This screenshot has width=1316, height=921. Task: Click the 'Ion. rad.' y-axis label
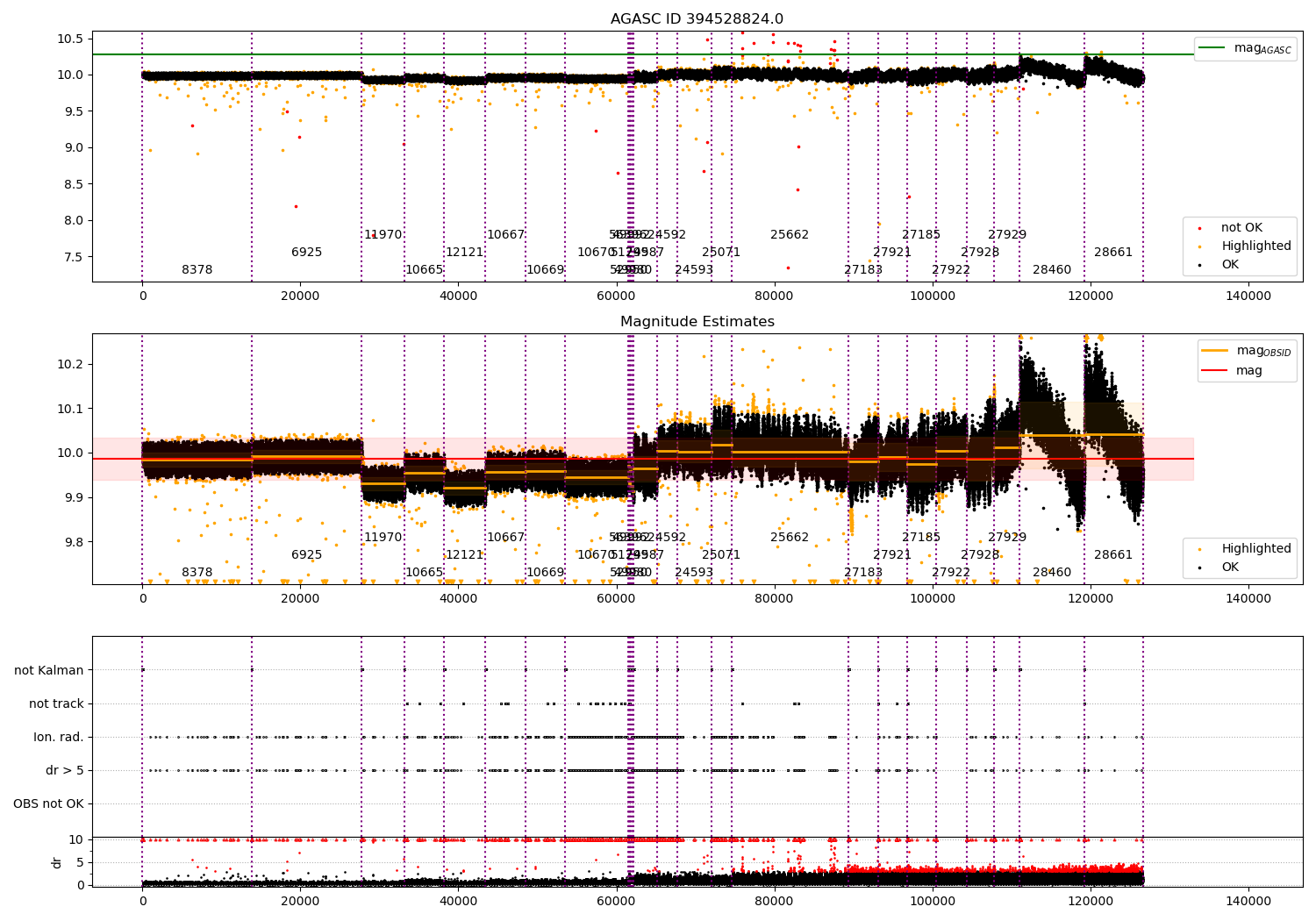pyautogui.click(x=59, y=738)
